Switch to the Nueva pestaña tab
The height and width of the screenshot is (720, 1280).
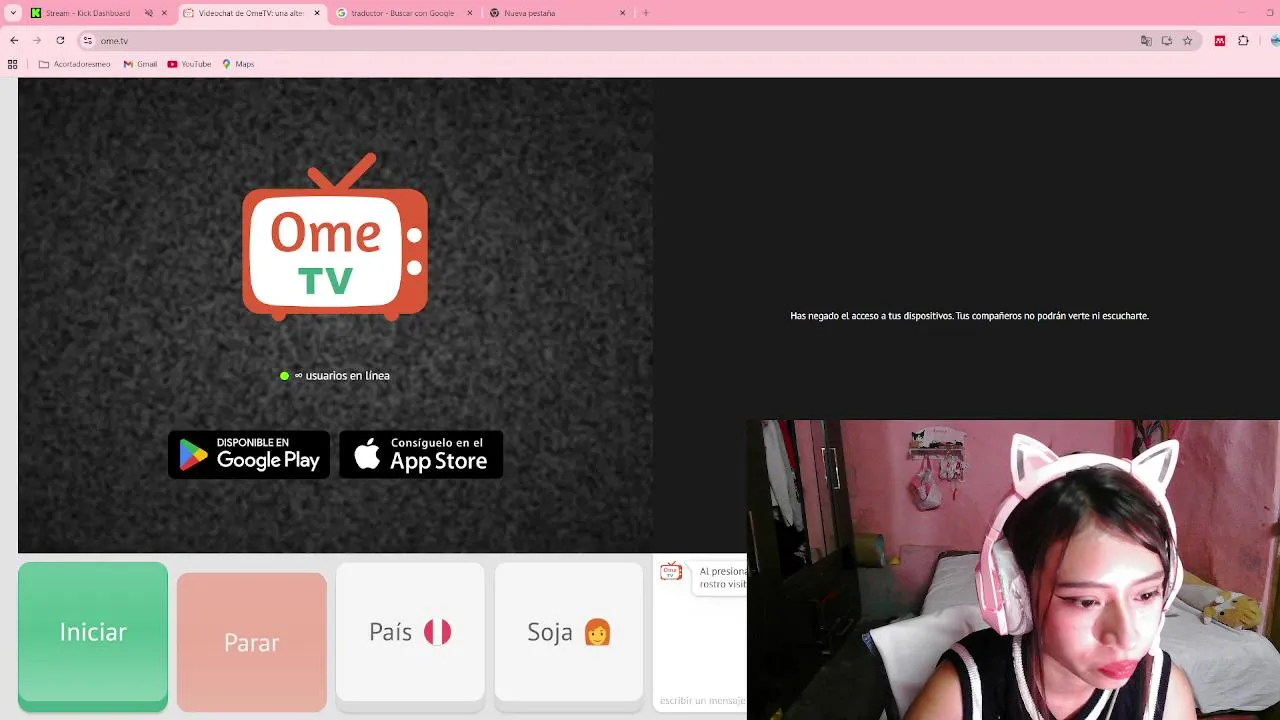pos(529,13)
